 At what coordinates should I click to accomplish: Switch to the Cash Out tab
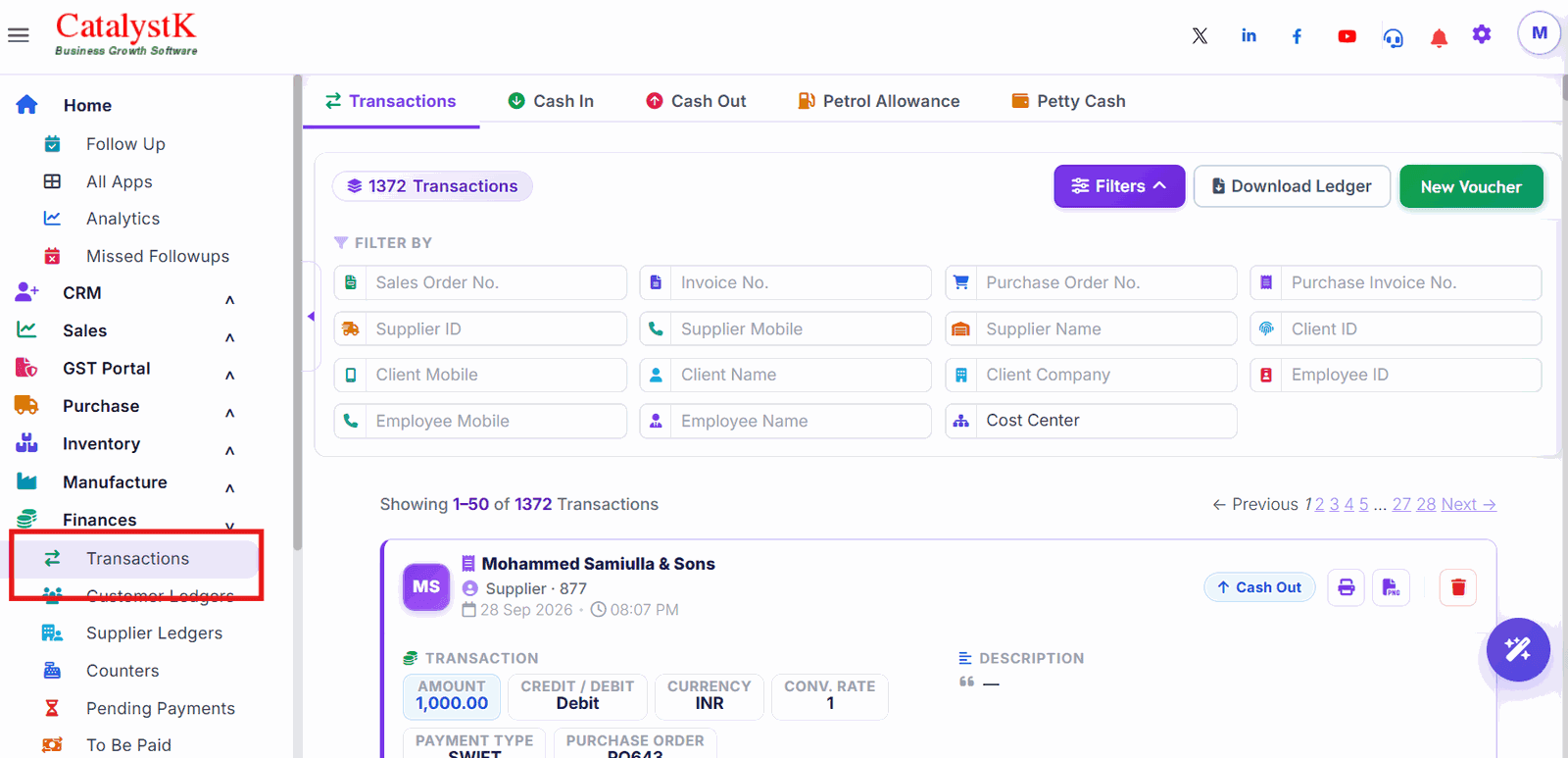696,101
